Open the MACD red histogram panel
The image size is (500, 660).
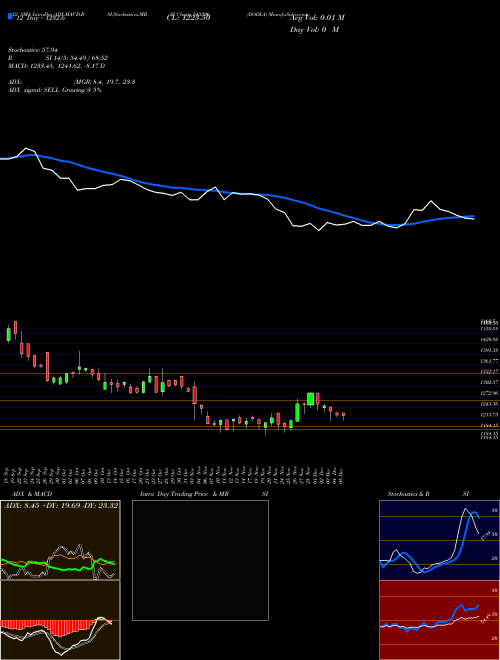(x=60, y=620)
